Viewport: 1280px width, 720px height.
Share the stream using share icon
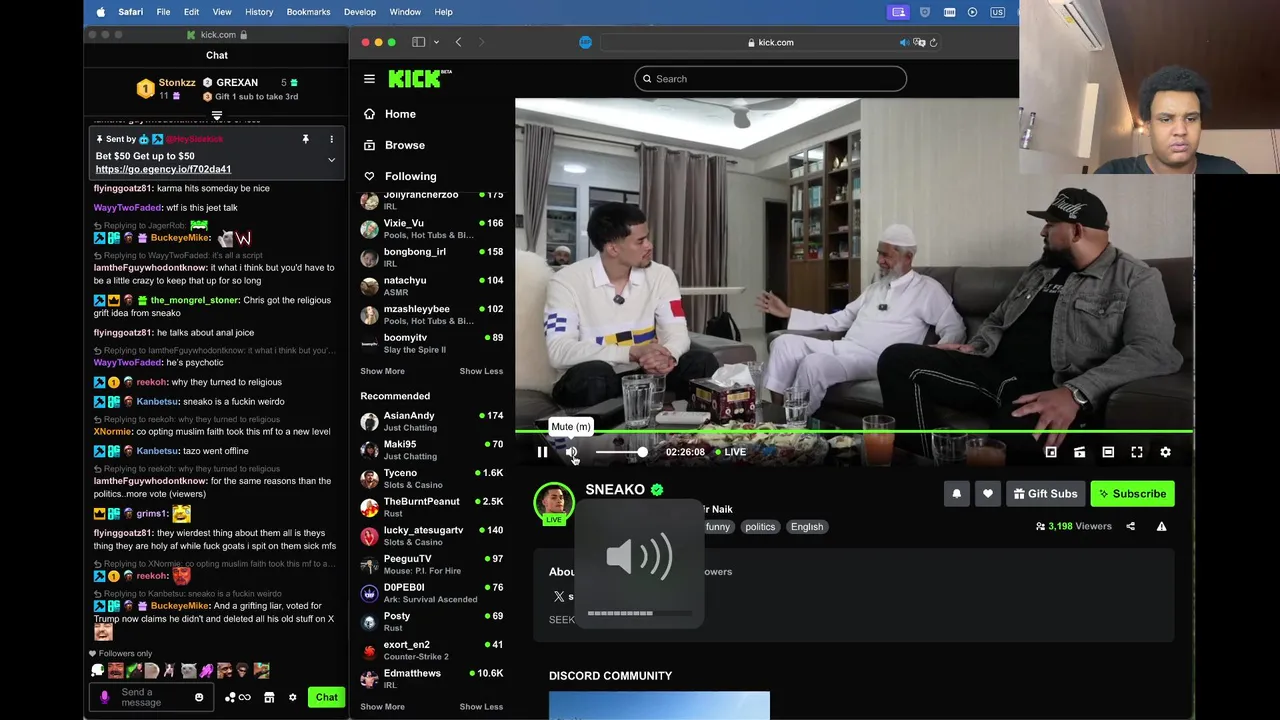pos(1131,526)
